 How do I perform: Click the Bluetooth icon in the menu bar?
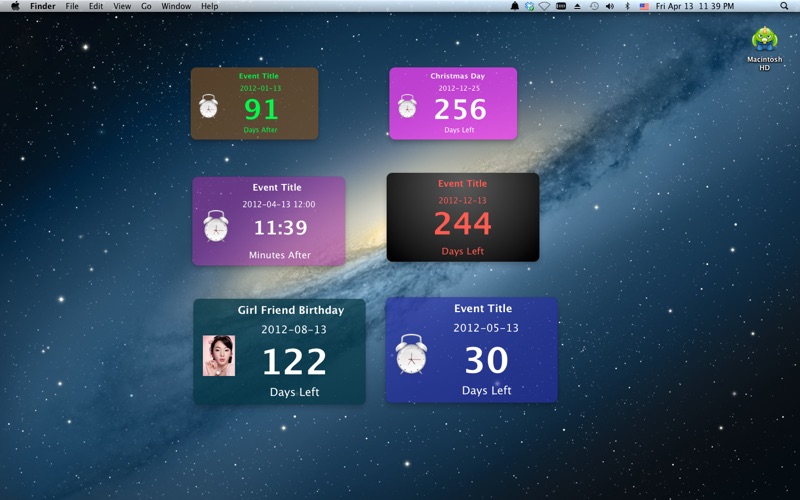pyautogui.click(x=627, y=6)
